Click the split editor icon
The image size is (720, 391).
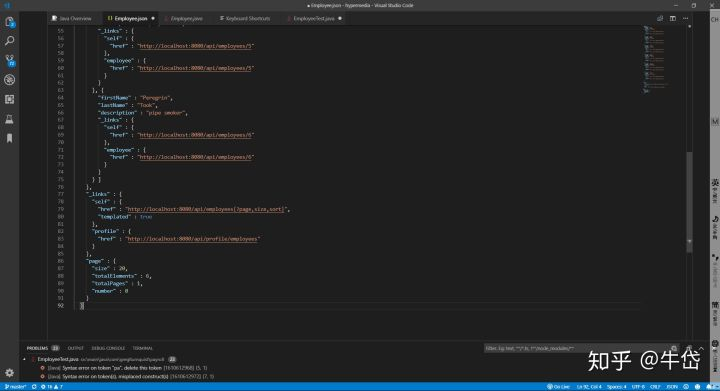[x=673, y=18]
